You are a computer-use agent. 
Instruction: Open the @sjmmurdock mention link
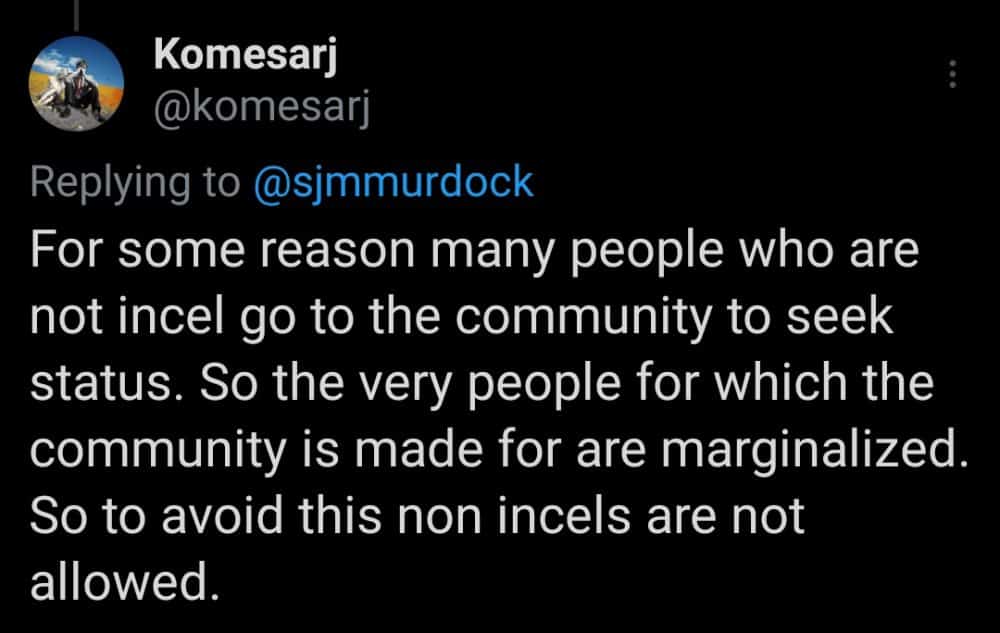[393, 183]
